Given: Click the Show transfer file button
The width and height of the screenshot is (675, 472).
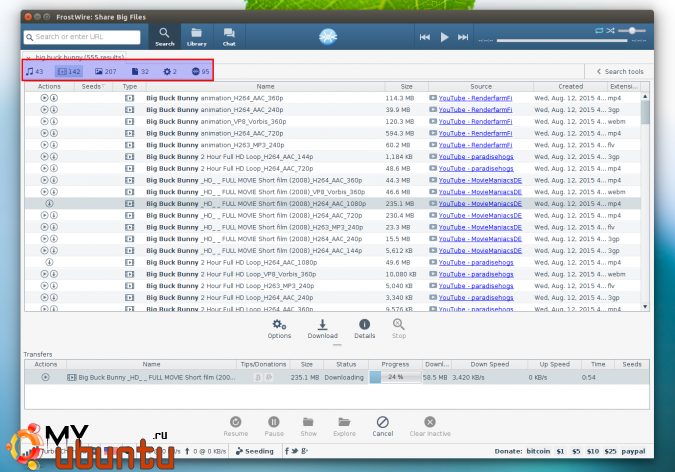Looking at the screenshot, I should click(x=308, y=426).
